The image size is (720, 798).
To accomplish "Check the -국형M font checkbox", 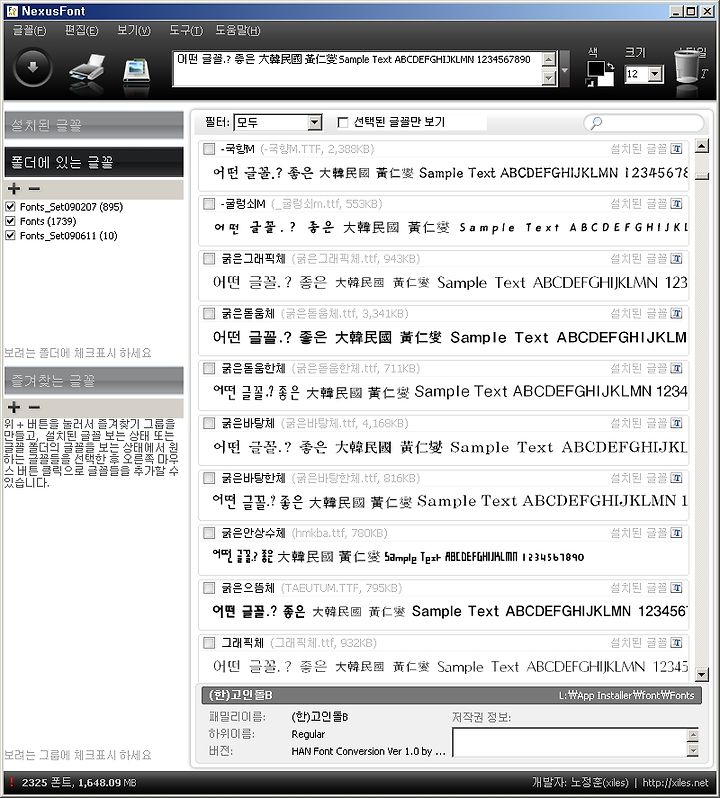I will tap(209, 149).
